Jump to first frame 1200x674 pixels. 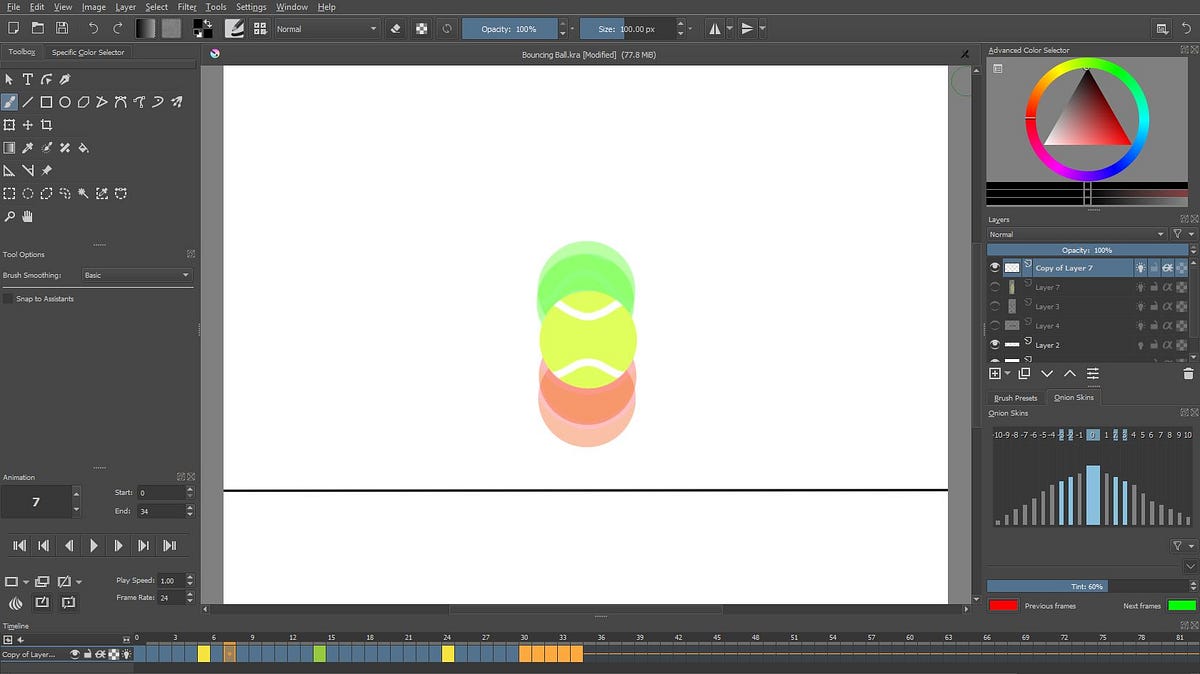pyautogui.click(x=19, y=545)
